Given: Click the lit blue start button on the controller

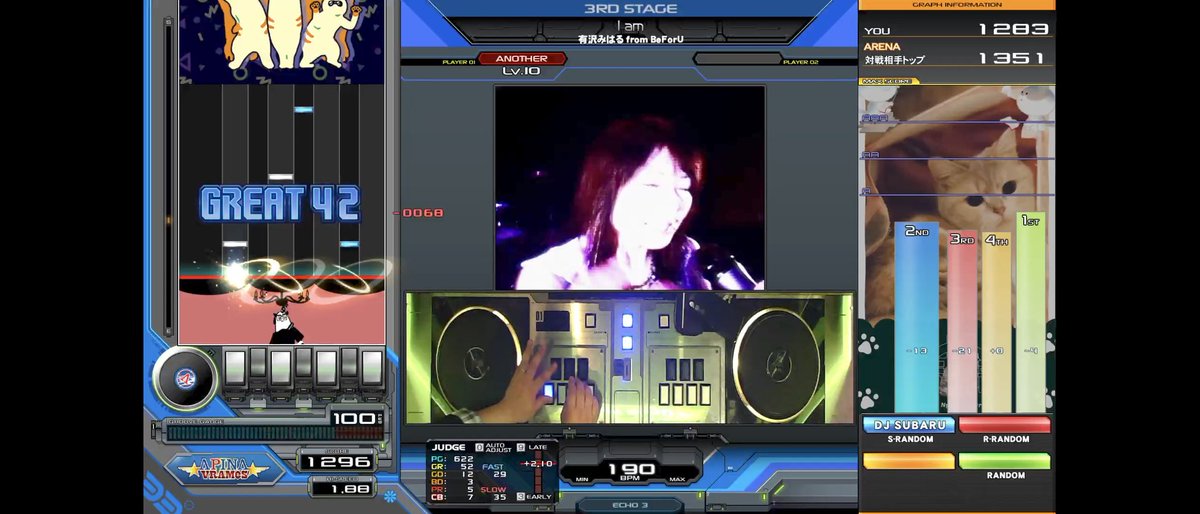Looking at the screenshot, I should pos(627,321).
